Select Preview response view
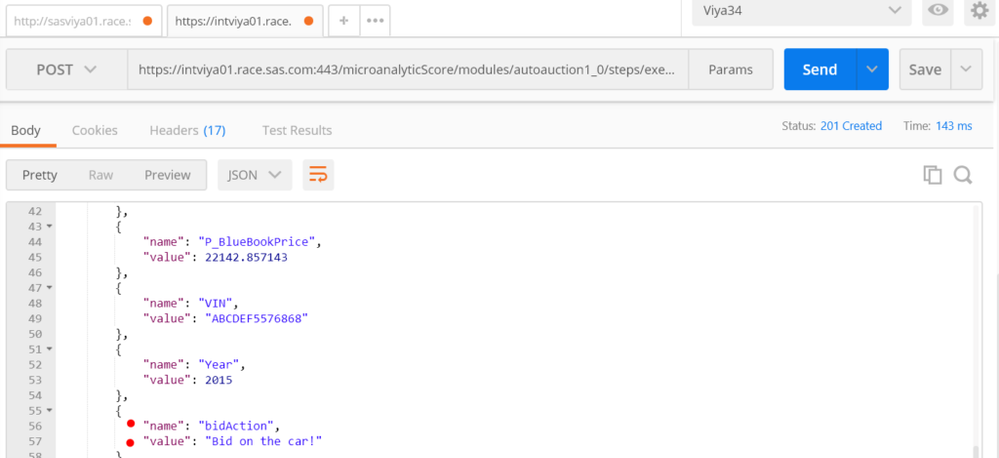The width and height of the screenshot is (999, 458). 167,175
